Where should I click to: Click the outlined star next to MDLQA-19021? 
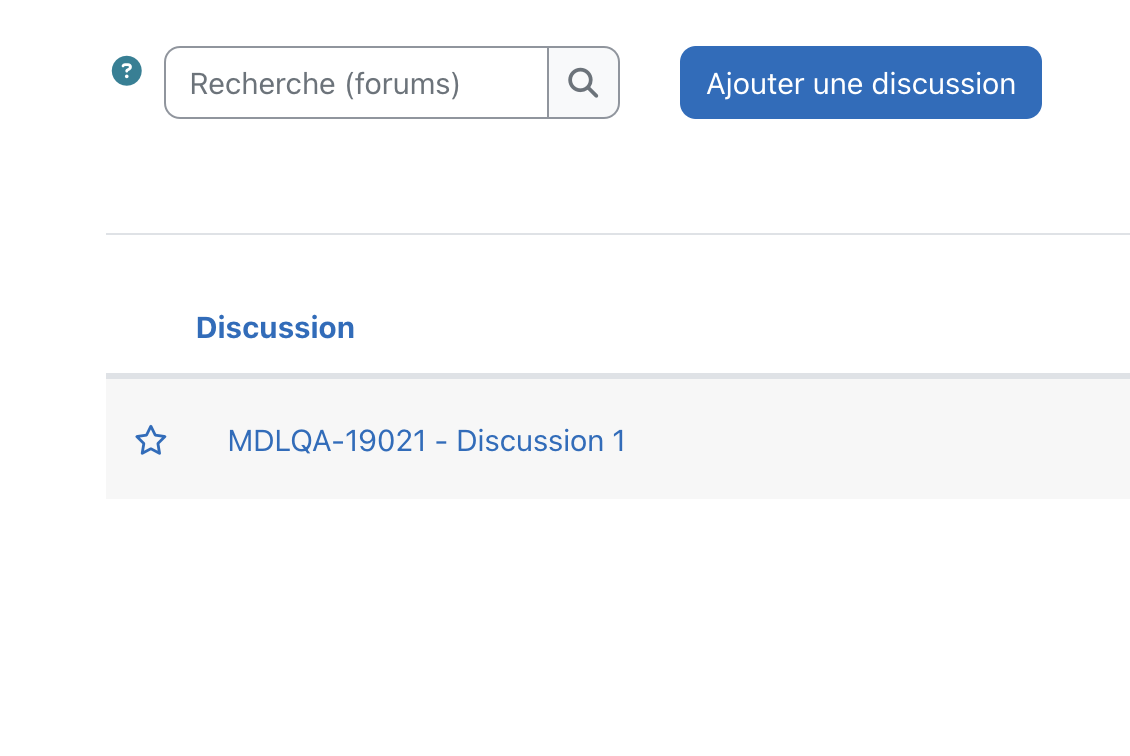coord(151,440)
